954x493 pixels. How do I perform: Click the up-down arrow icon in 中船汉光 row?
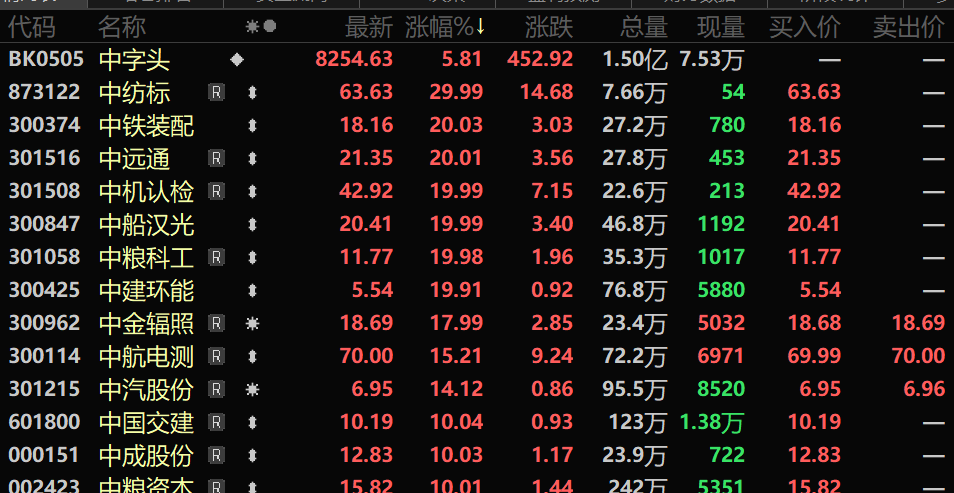pyautogui.click(x=252, y=224)
